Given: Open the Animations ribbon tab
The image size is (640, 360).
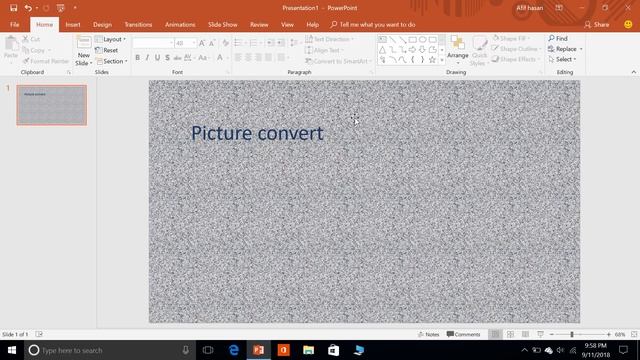Looking at the screenshot, I should [180, 24].
